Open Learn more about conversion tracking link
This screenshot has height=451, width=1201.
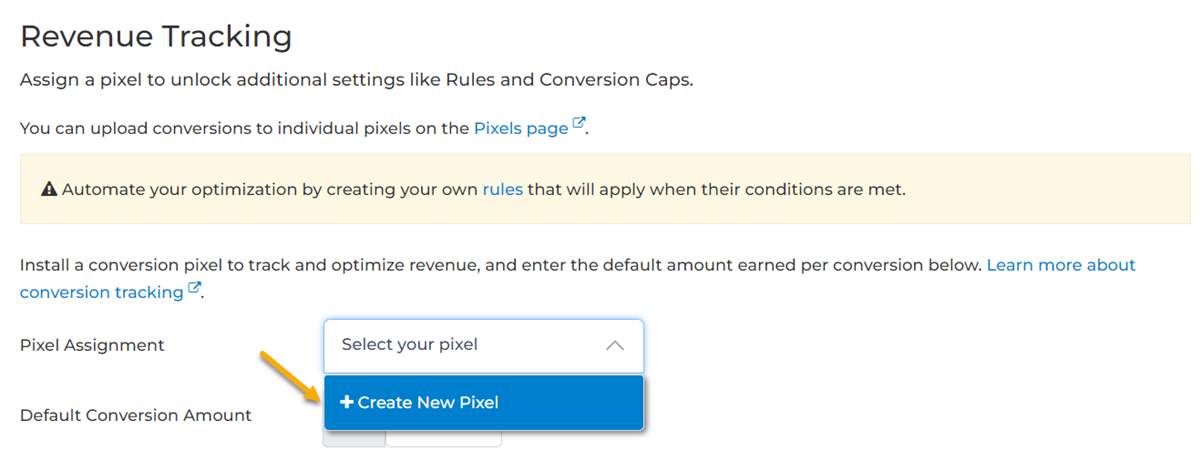click(1060, 265)
